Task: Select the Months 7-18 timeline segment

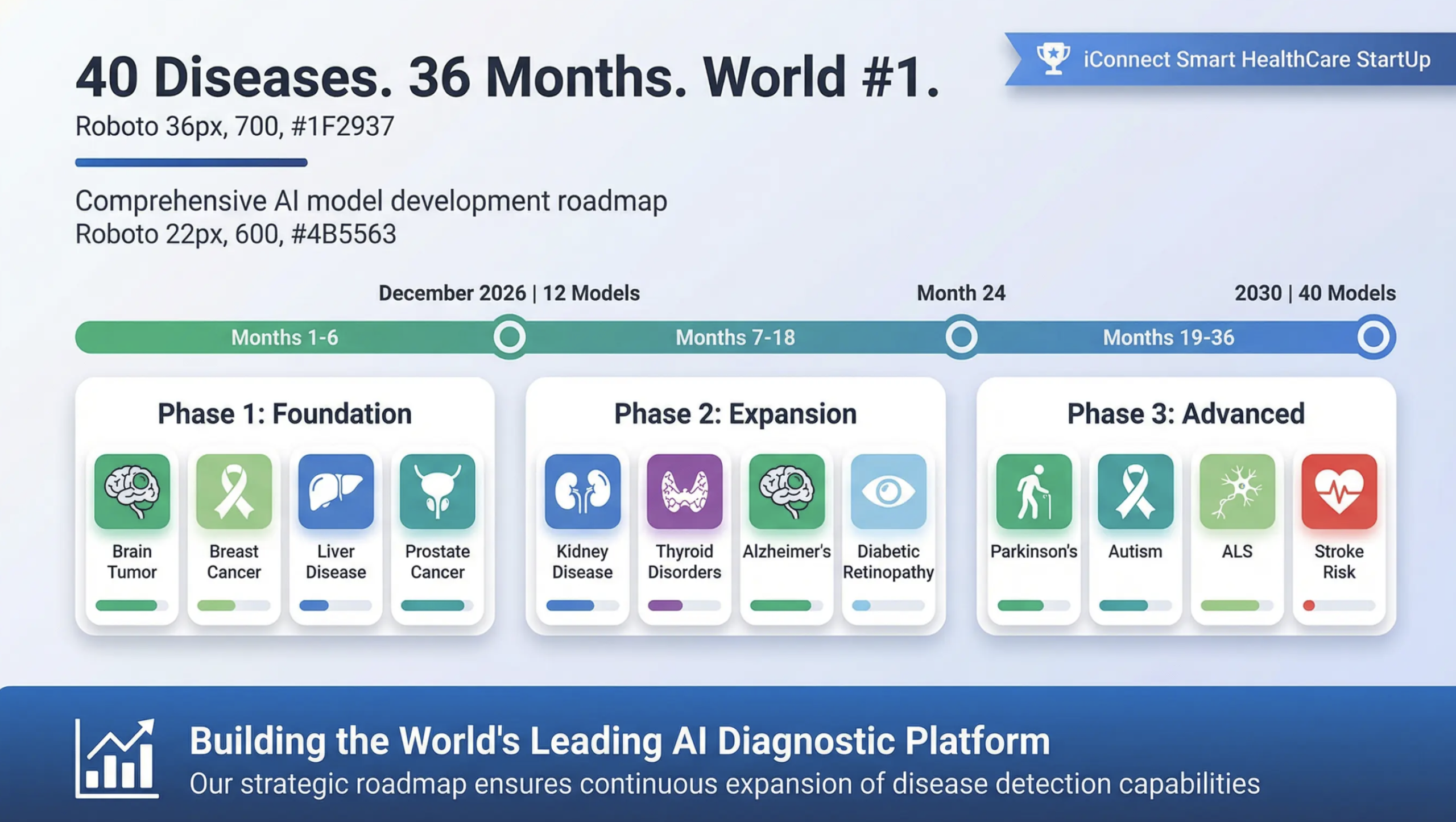Action: point(735,338)
